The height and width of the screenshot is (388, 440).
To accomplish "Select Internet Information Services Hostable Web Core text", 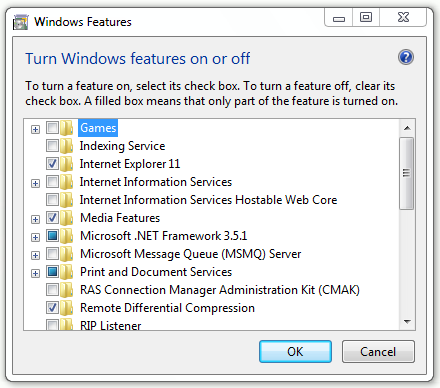I will (x=208, y=200).
